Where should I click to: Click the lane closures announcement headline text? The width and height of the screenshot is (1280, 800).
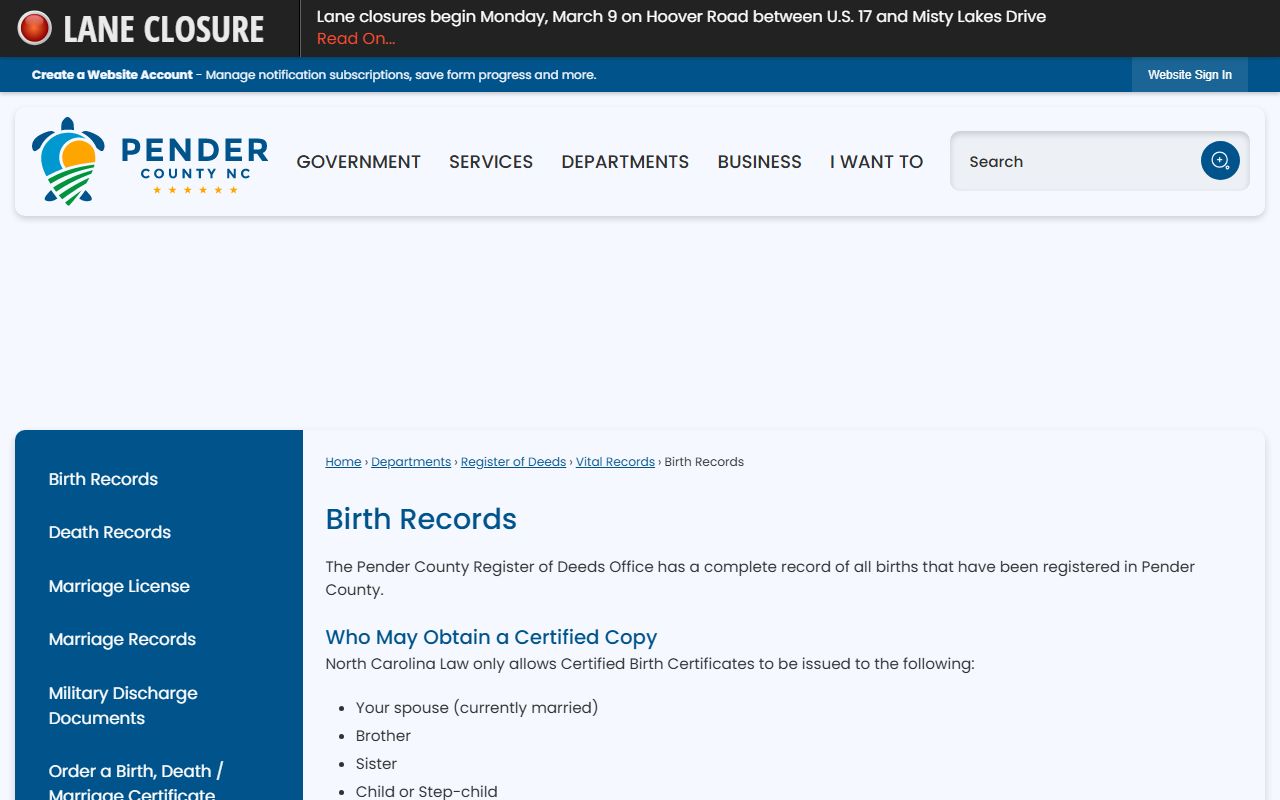681,16
